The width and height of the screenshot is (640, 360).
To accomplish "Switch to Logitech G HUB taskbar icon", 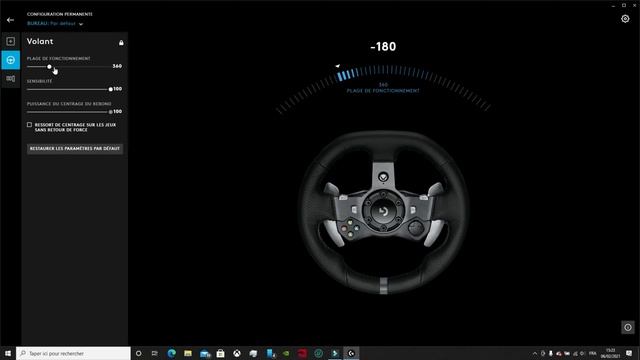I will (351, 353).
